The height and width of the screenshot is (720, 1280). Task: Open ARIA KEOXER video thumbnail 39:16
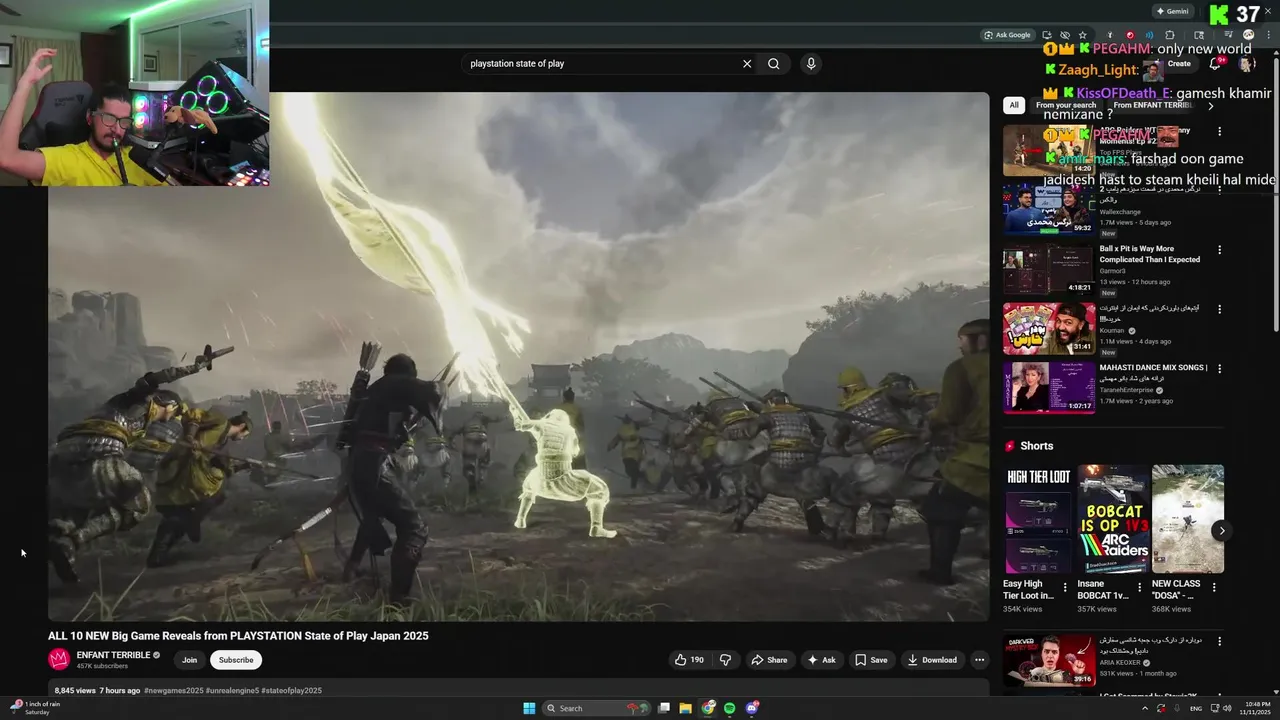pos(1049,659)
